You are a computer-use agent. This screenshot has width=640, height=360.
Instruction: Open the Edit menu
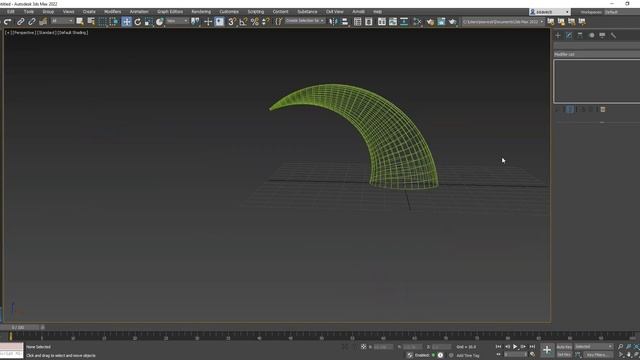point(11,12)
